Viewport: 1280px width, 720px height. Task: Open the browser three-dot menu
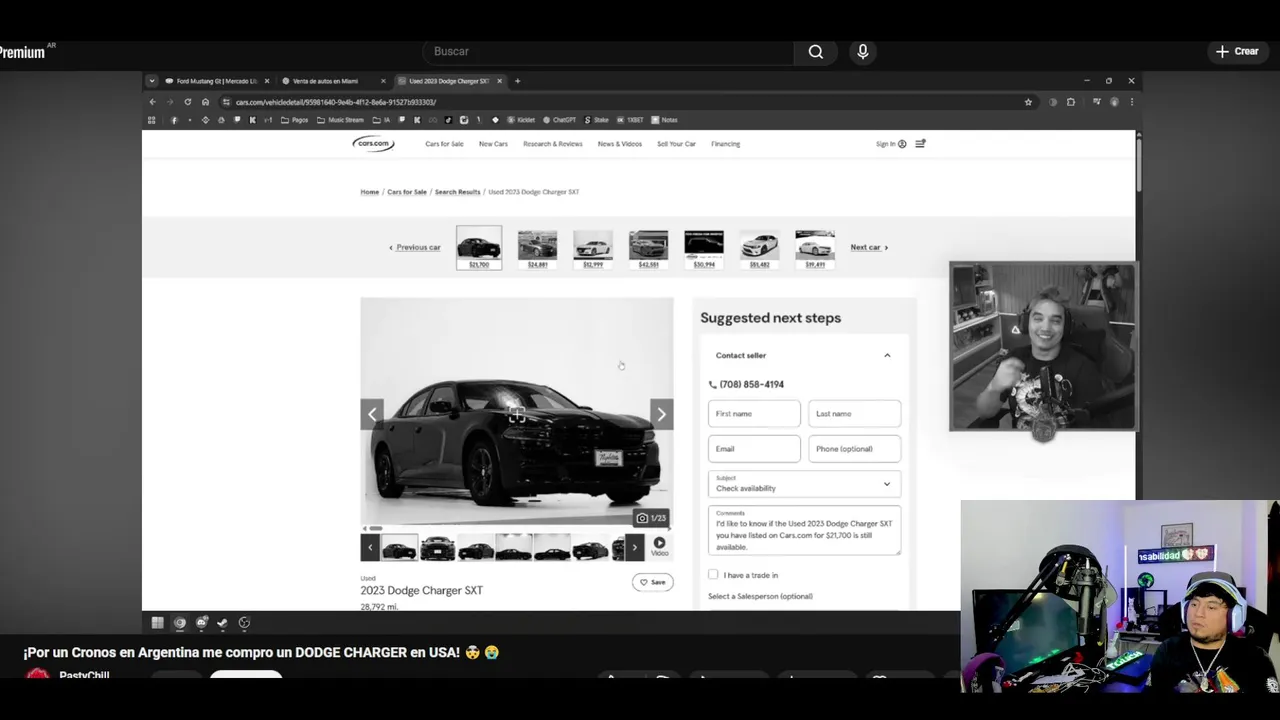pos(1131,102)
